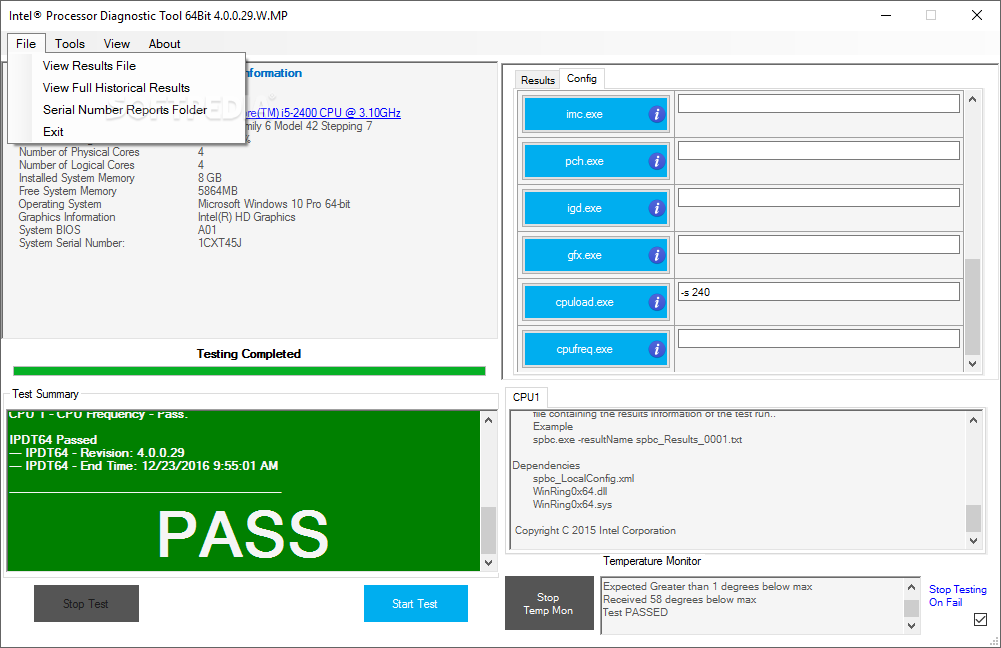Focus the cpufreq.exe parameter field
This screenshot has width=1001, height=648.
(818, 338)
